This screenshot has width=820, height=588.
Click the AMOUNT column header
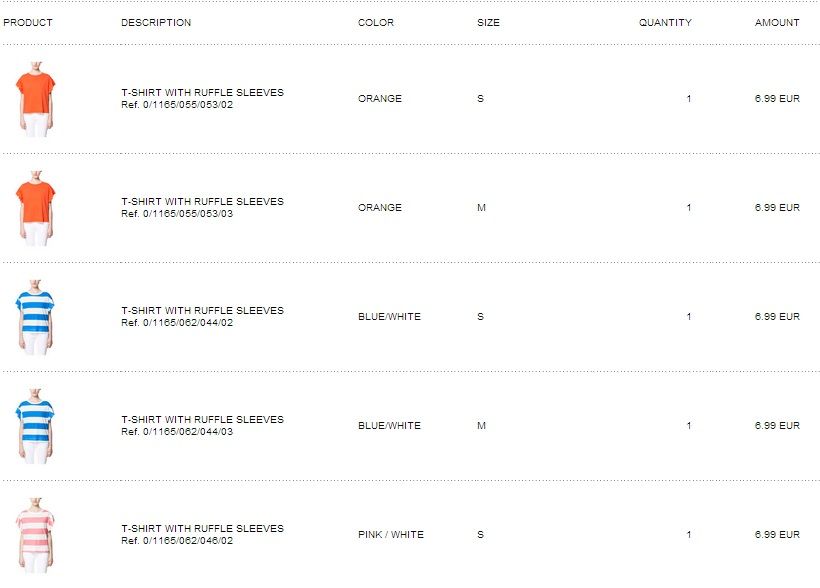777,22
